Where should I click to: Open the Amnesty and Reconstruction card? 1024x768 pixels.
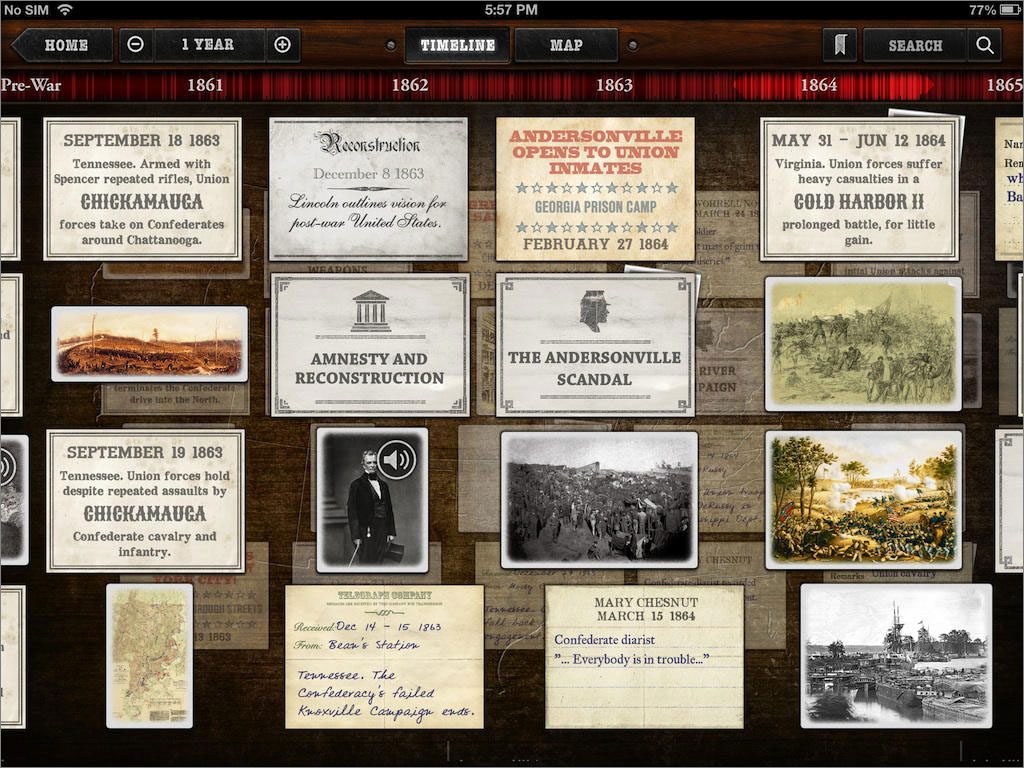[x=369, y=346]
